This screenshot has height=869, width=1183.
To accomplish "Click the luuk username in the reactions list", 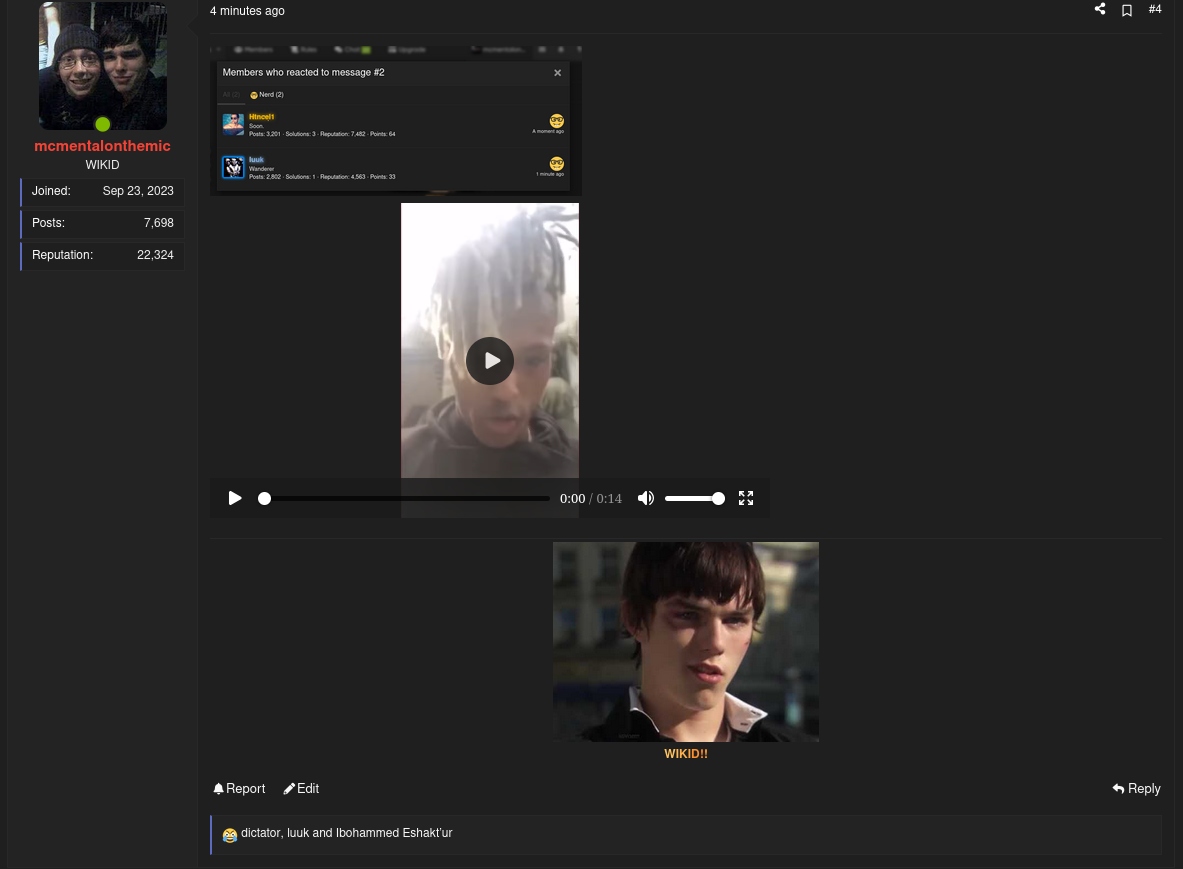I will pos(298,833).
